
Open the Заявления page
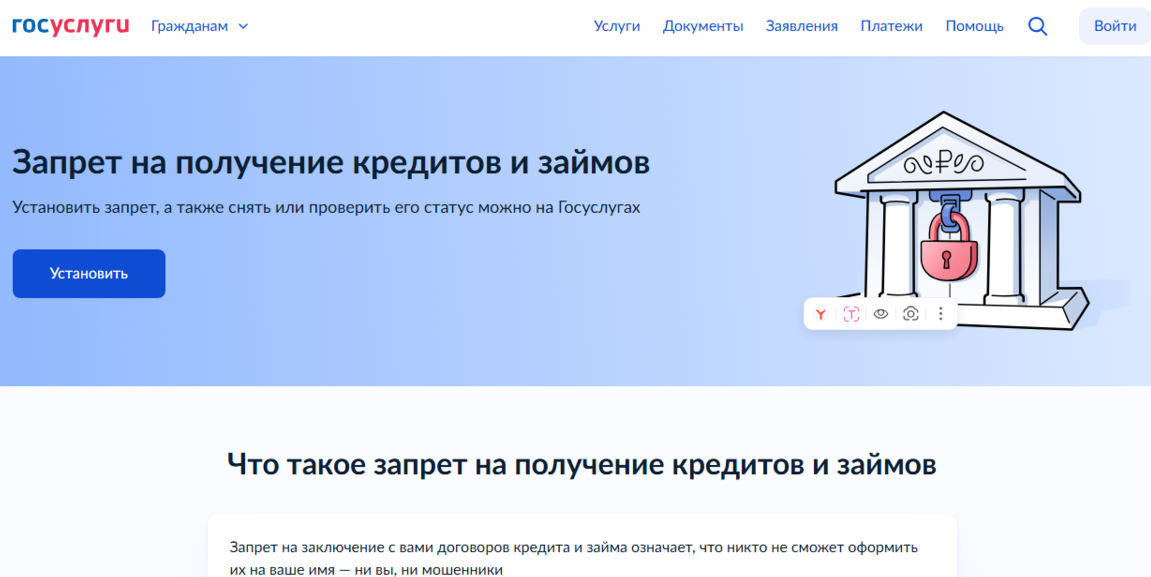(802, 26)
